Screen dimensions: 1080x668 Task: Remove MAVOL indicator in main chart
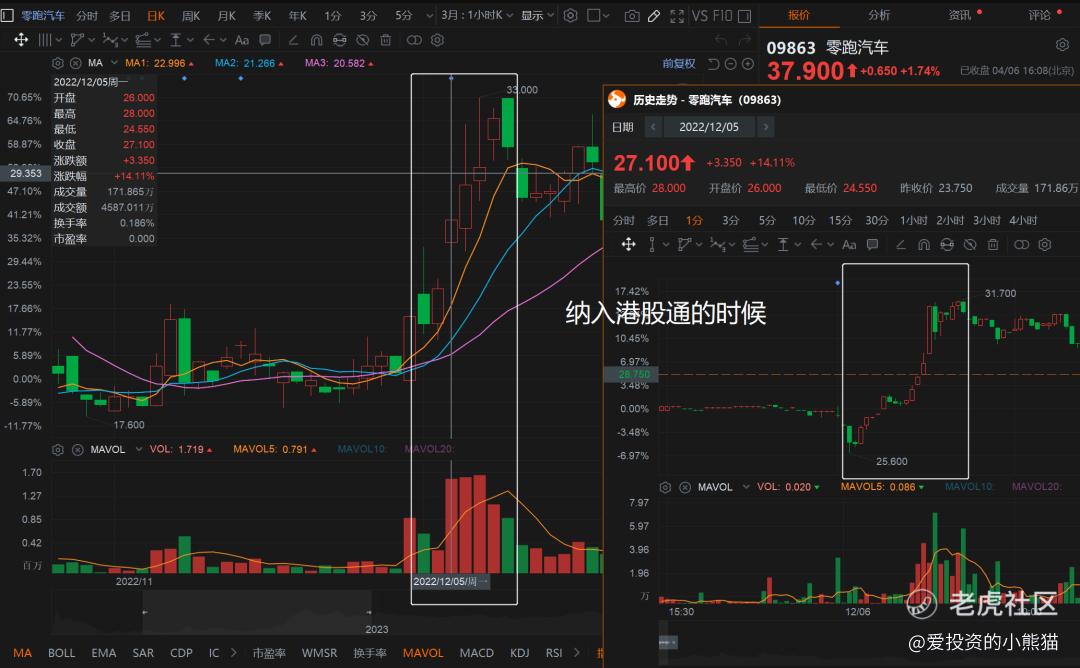(78, 450)
